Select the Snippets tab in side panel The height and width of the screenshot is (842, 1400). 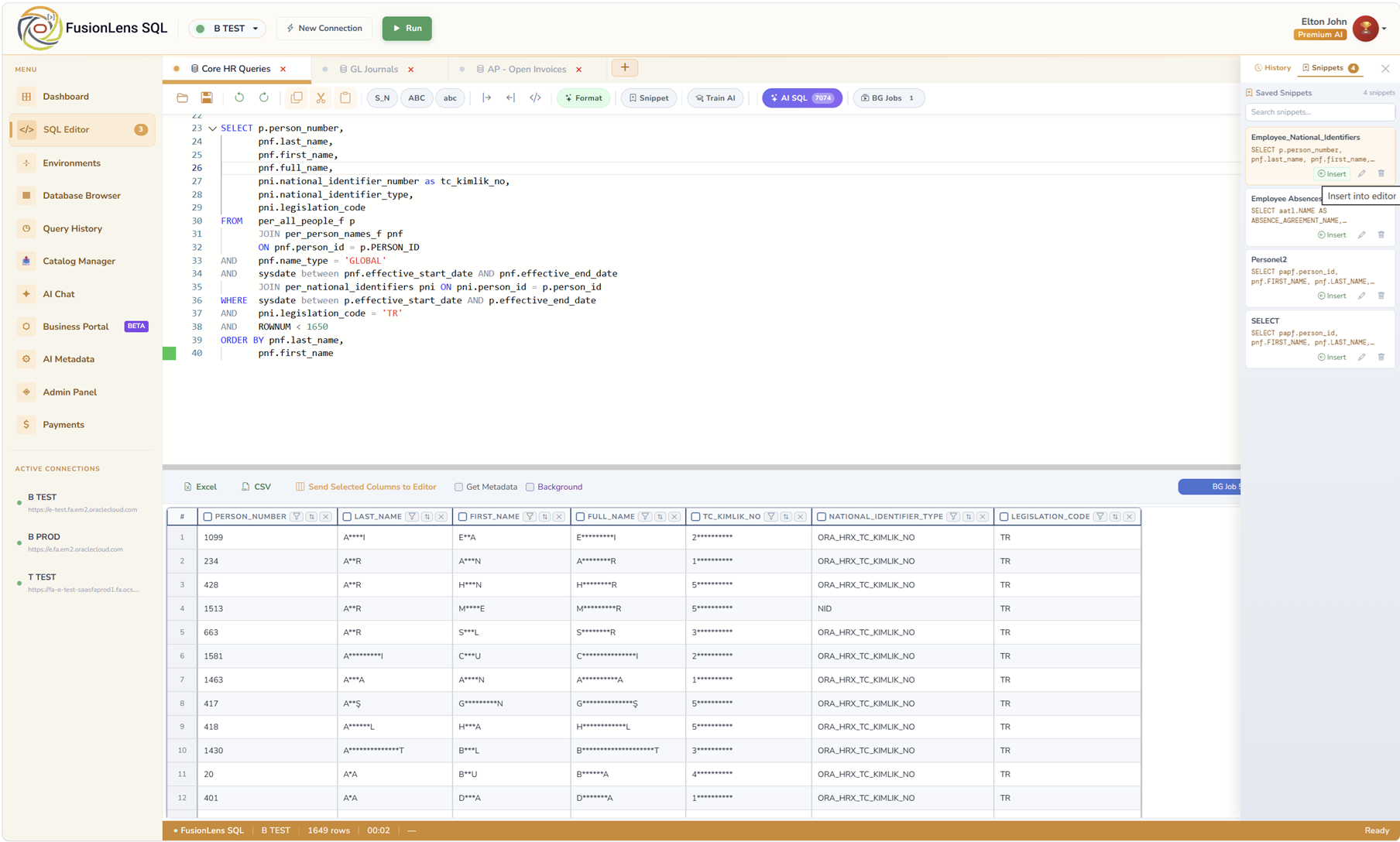tap(1330, 68)
